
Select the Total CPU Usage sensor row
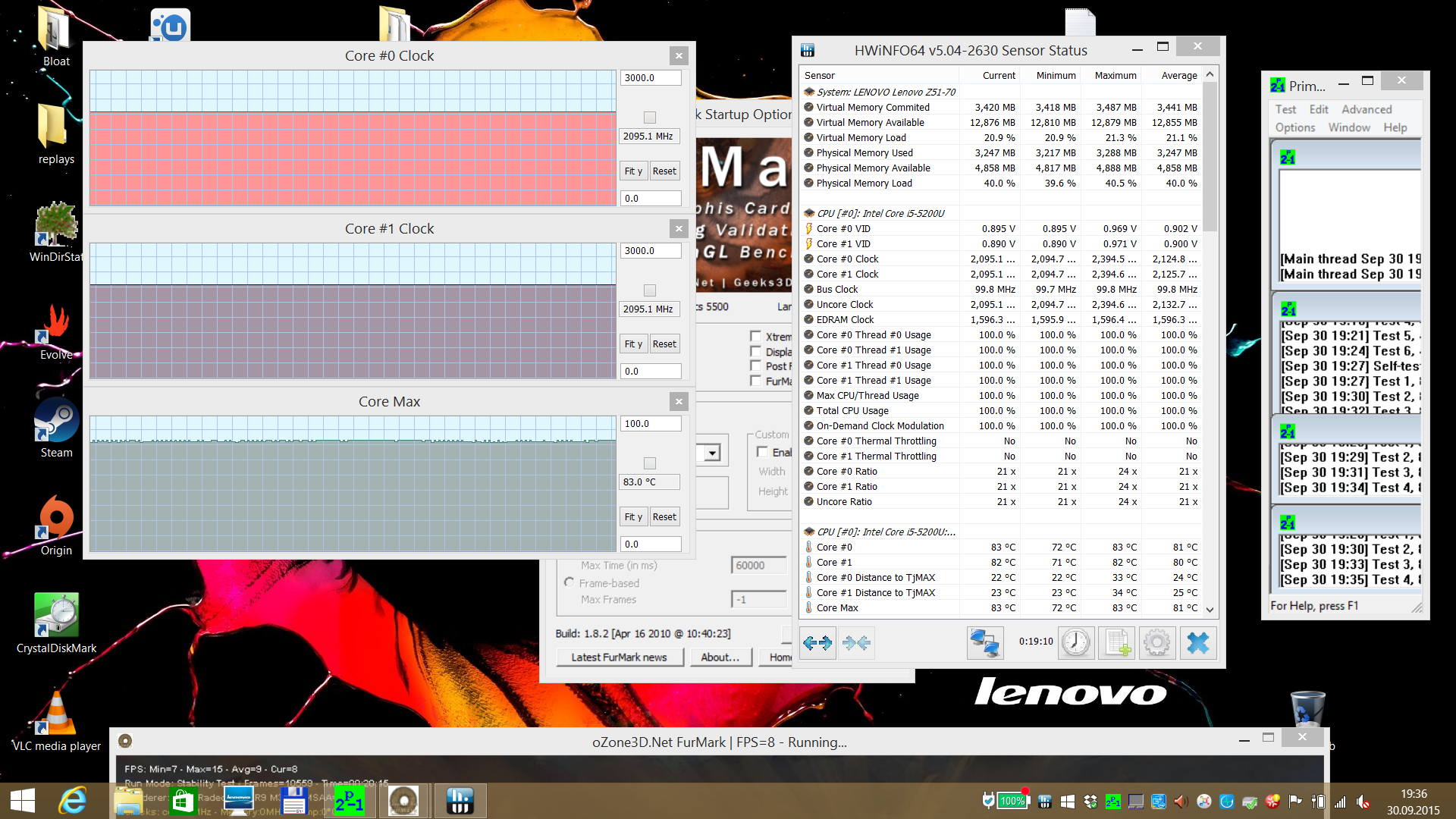[1001, 410]
